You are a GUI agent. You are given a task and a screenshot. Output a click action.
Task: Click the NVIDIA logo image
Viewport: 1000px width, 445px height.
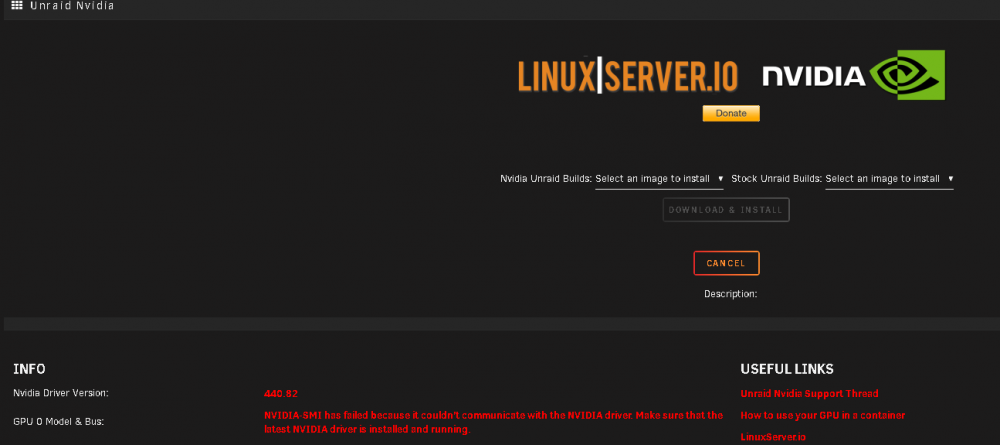(x=853, y=75)
